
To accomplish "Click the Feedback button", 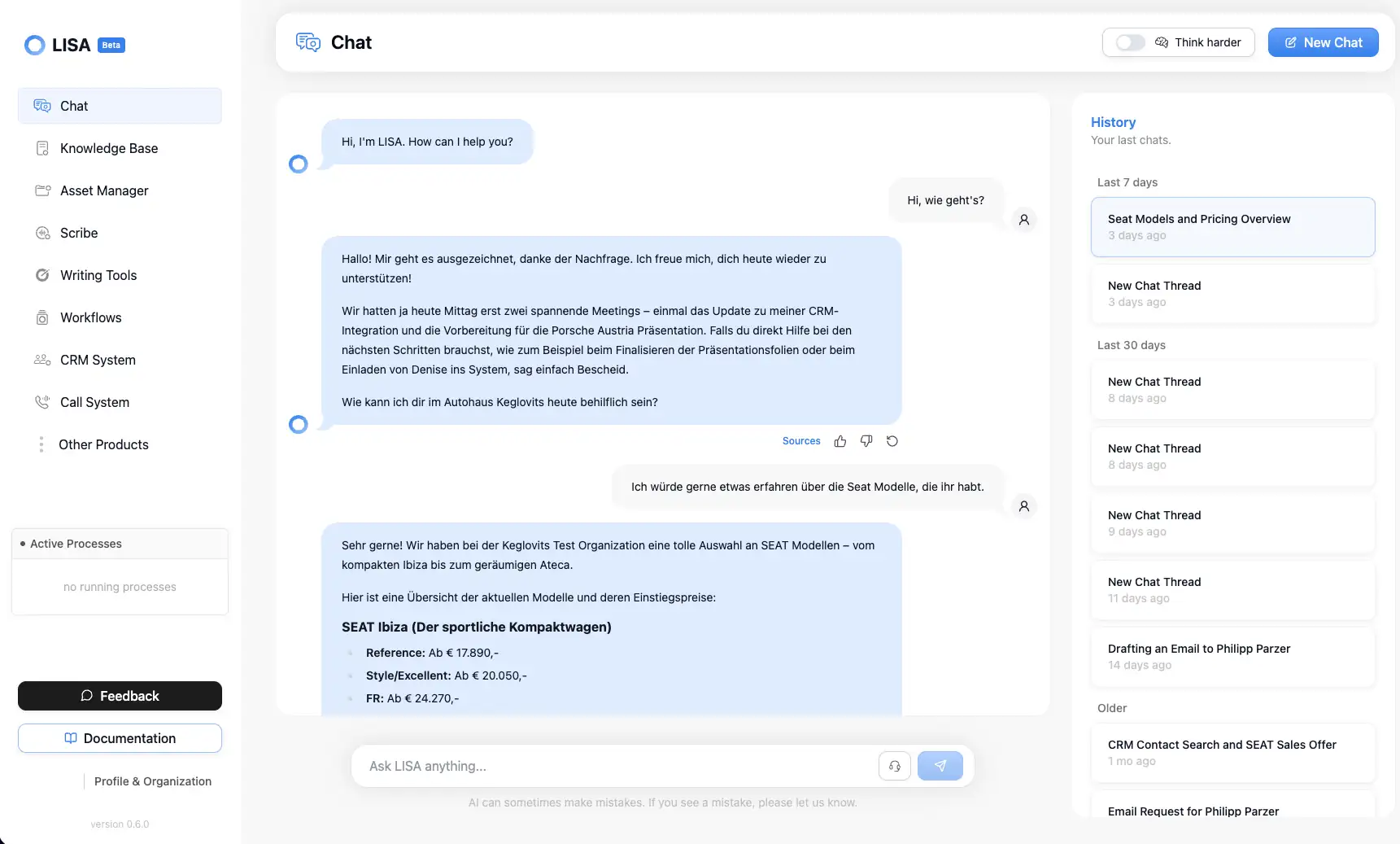I will click(x=119, y=696).
